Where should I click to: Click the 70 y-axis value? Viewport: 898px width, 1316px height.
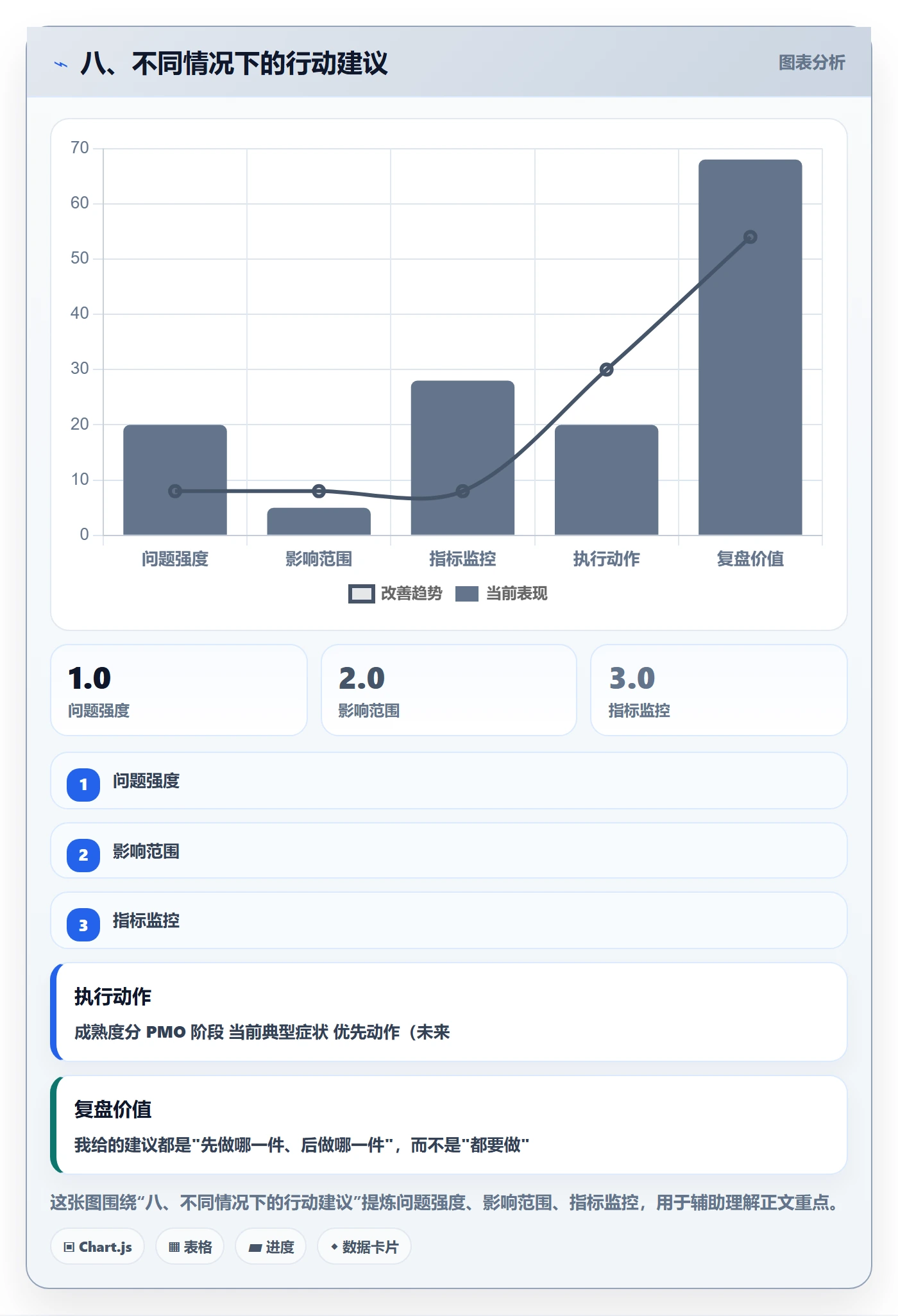tap(80, 148)
